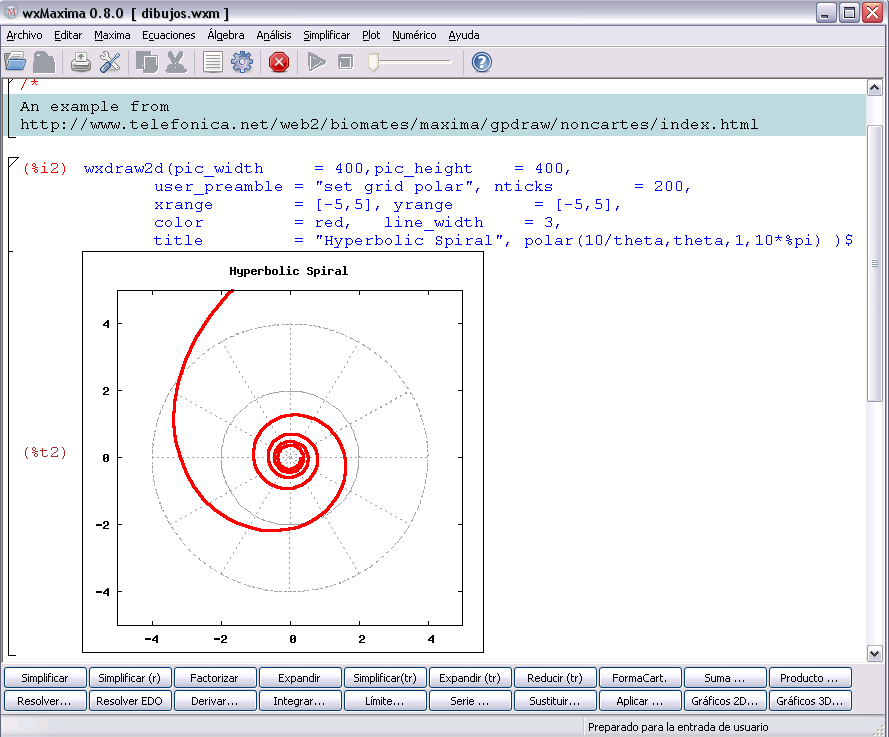Click the Límite... button
889x737 pixels.
click(385, 701)
